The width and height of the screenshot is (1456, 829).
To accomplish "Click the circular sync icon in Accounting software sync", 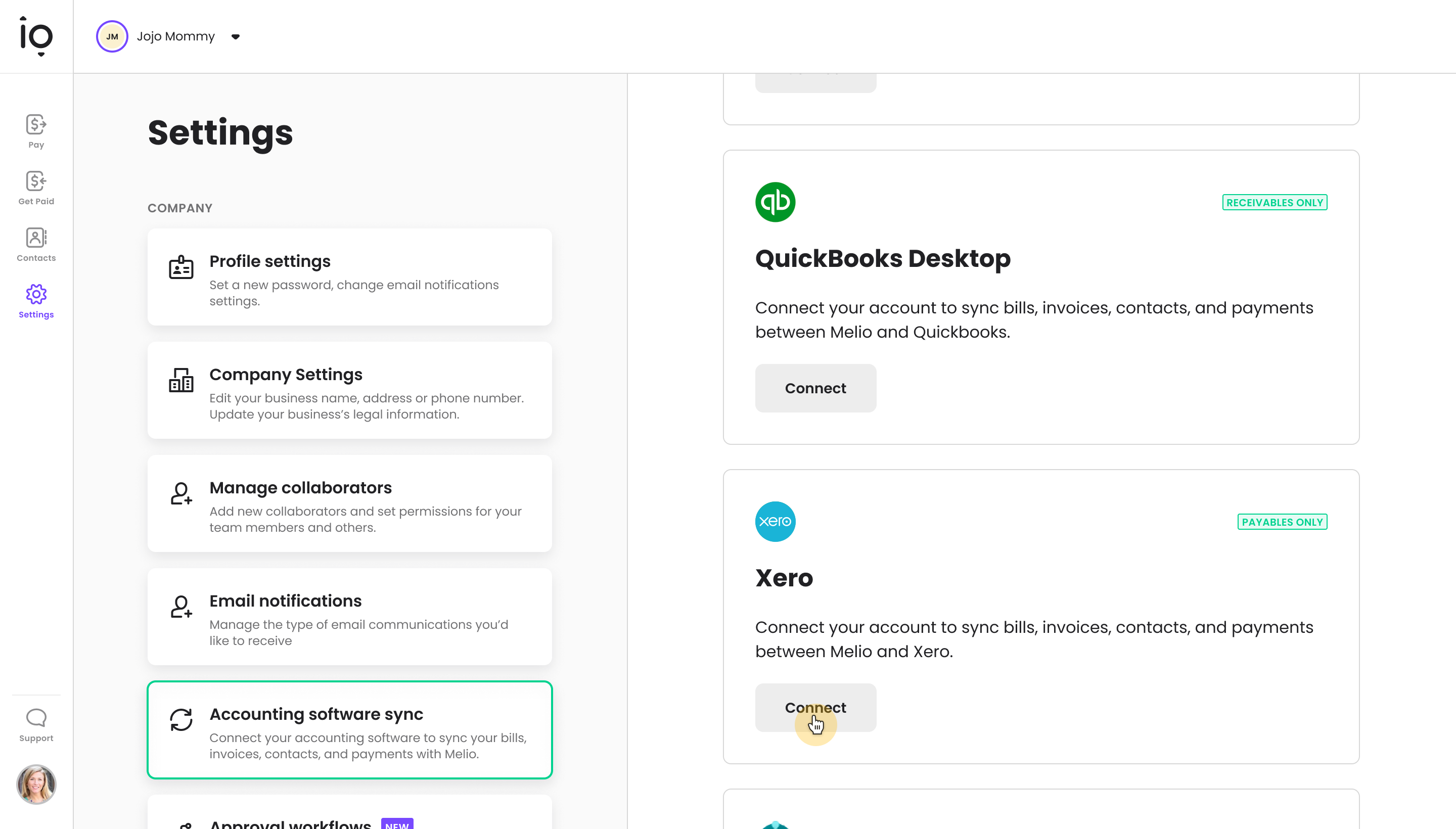I will pos(181,720).
